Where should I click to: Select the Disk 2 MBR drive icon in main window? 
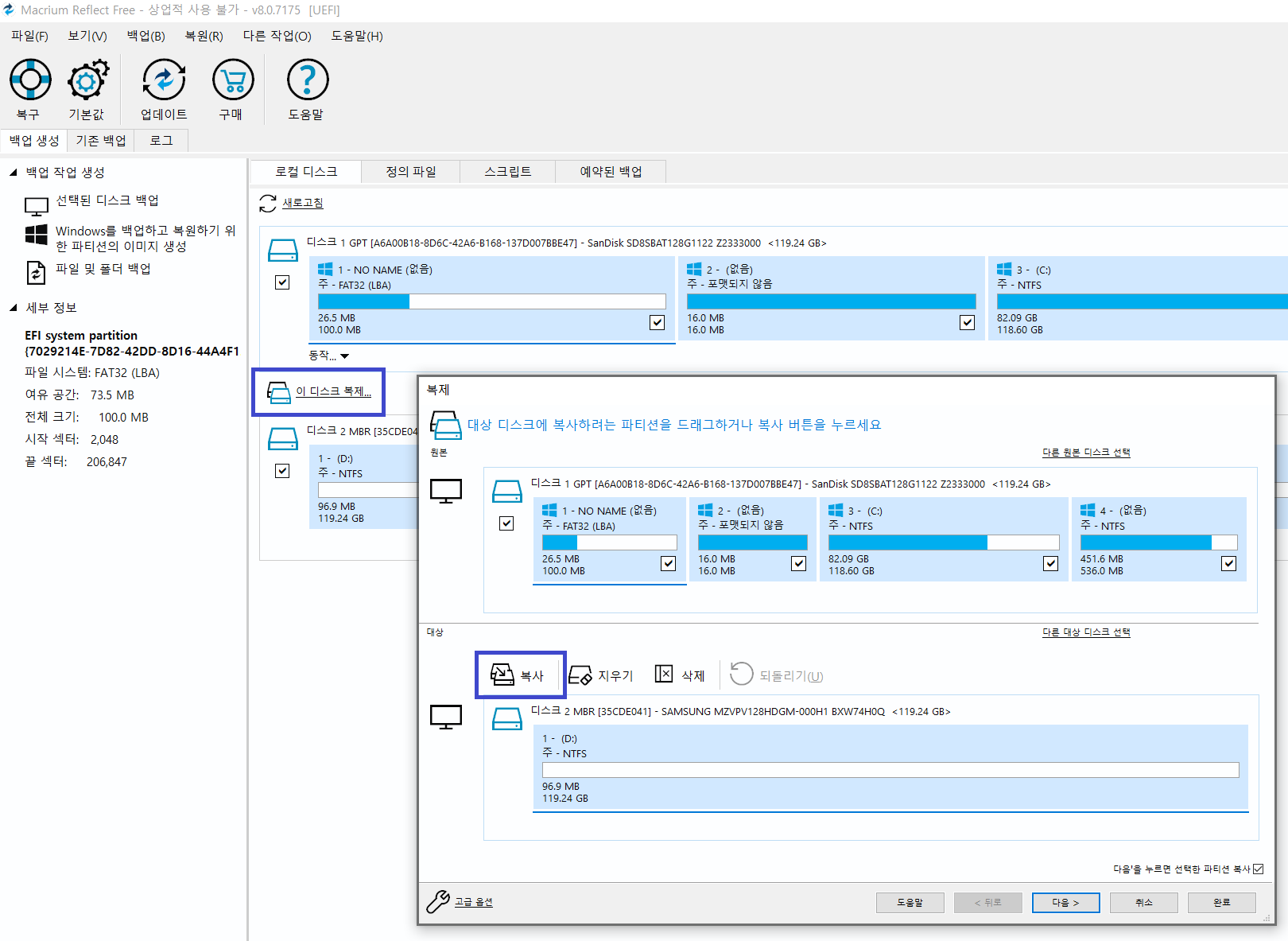tap(283, 438)
